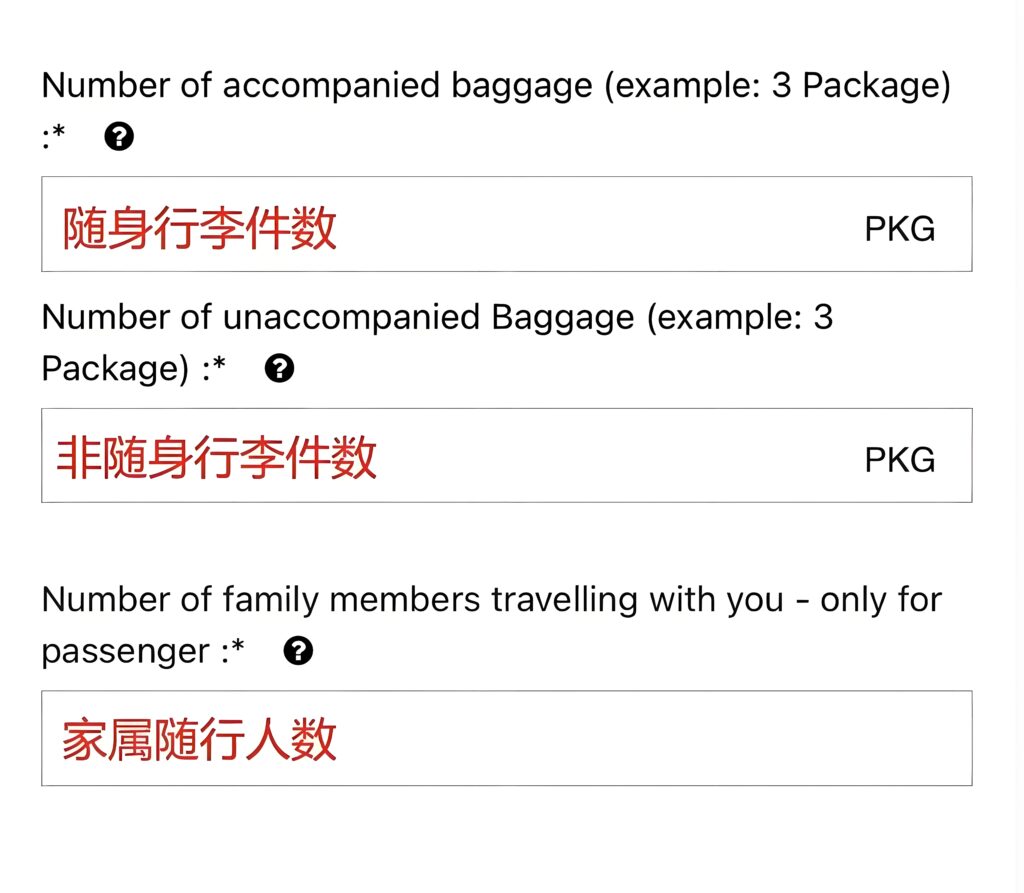Show help for family members travelling
This screenshot has width=1024, height=893.
pyautogui.click(x=298, y=652)
